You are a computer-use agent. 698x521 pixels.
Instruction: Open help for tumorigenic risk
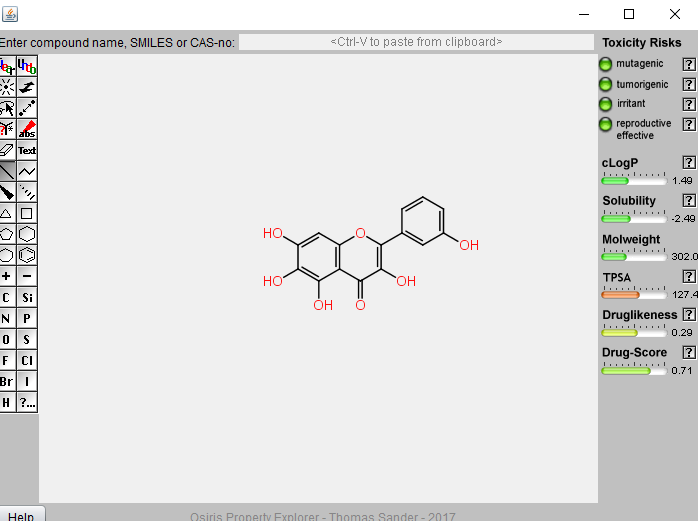(689, 84)
